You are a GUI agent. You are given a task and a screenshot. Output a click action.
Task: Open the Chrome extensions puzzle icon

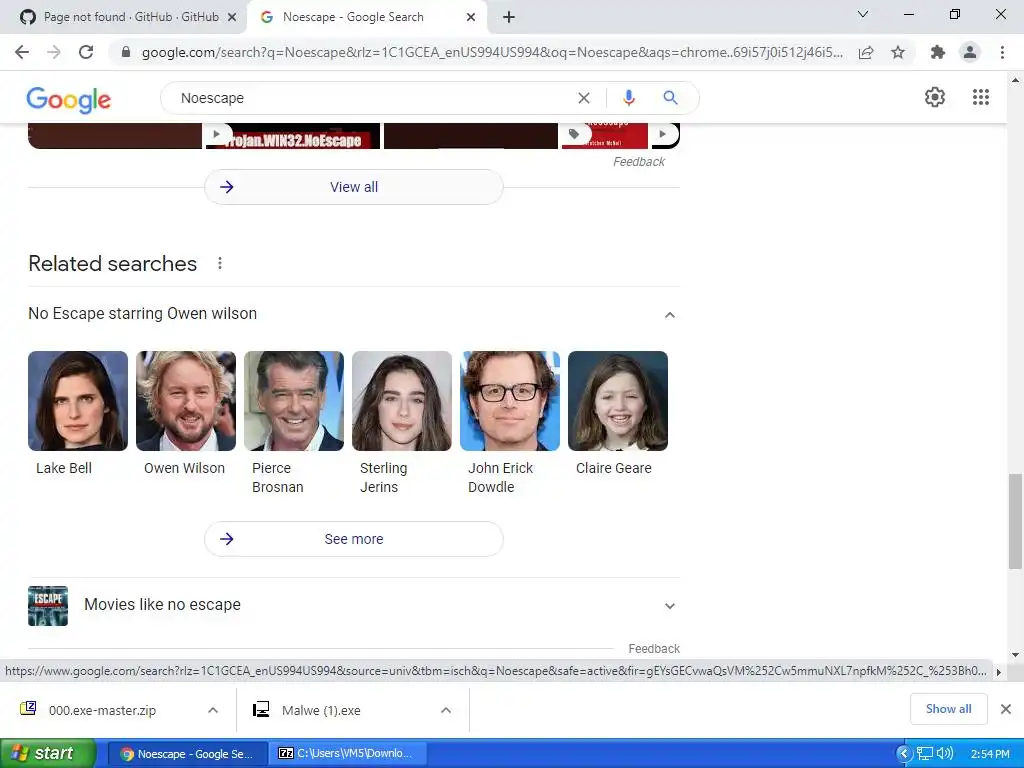coord(938,52)
